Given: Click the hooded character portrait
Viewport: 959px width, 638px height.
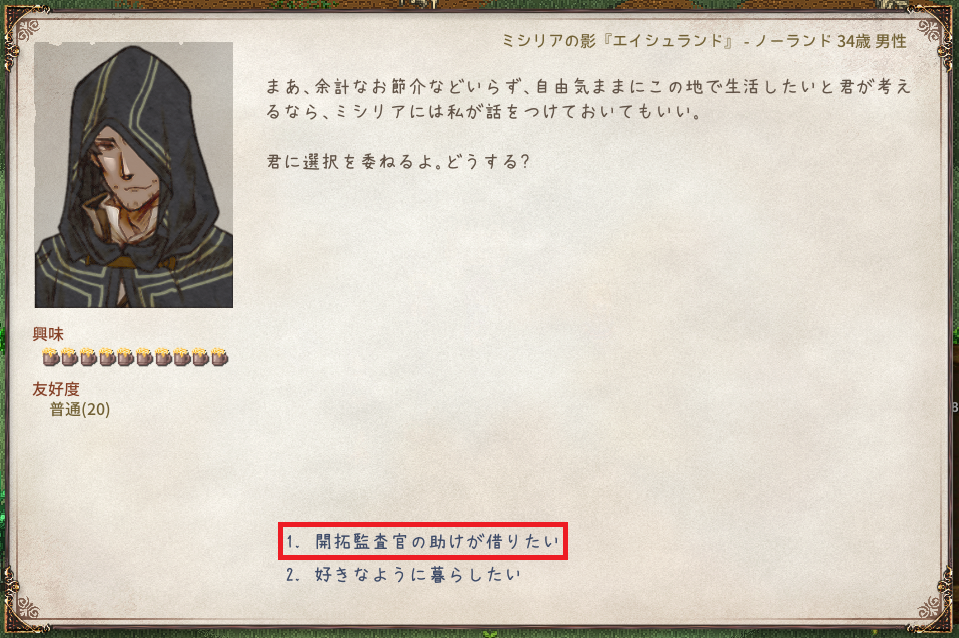Looking at the screenshot, I should pyautogui.click(x=134, y=175).
